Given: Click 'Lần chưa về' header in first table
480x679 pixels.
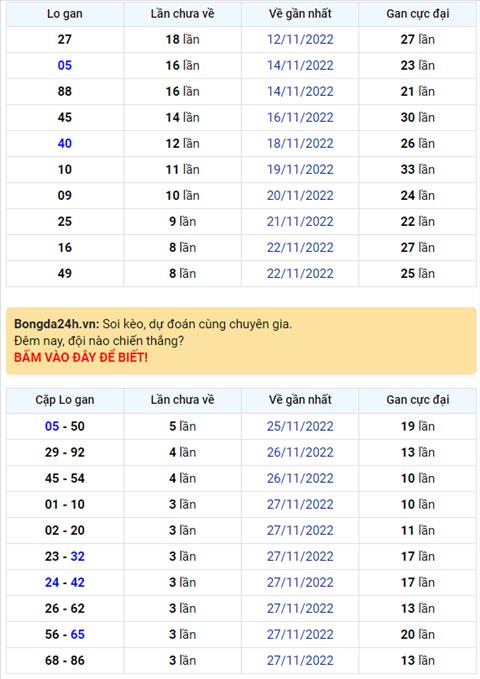Looking at the screenshot, I should (182, 13).
